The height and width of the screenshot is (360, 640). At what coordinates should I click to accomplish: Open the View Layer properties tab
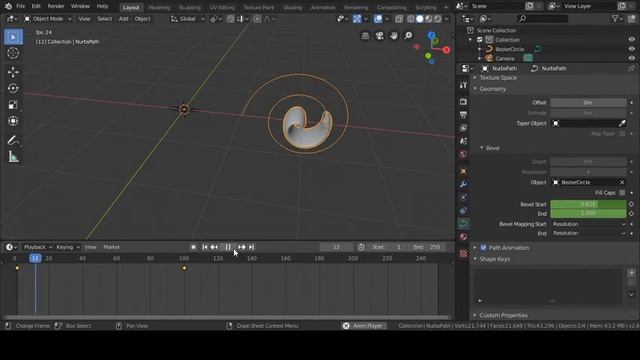click(x=463, y=128)
